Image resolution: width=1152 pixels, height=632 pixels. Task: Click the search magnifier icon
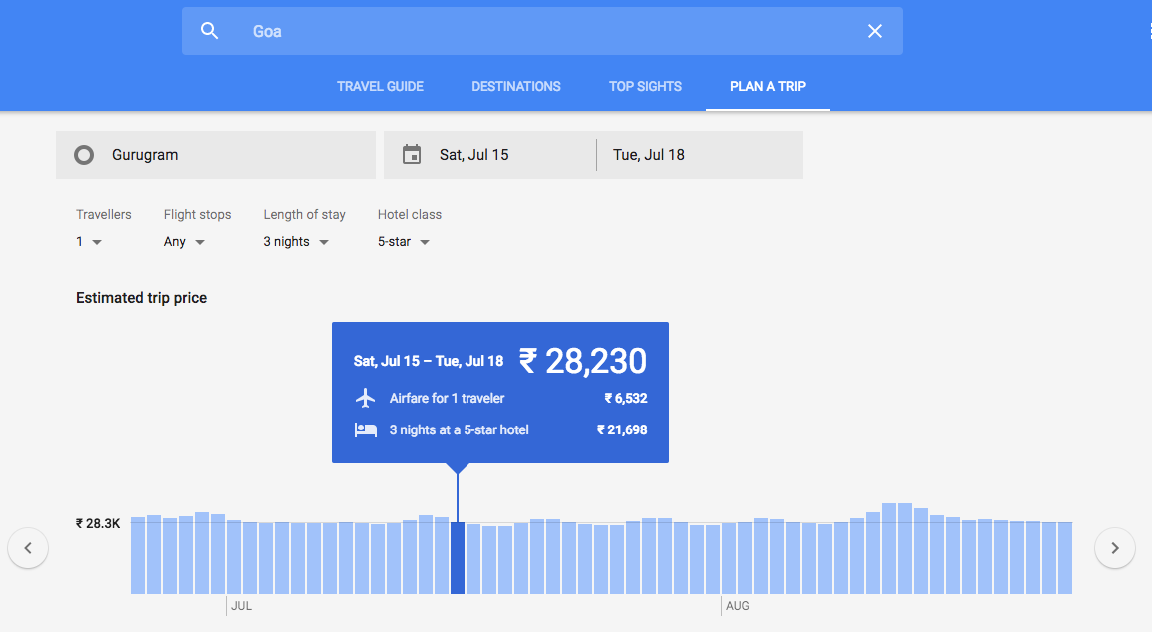tap(209, 31)
